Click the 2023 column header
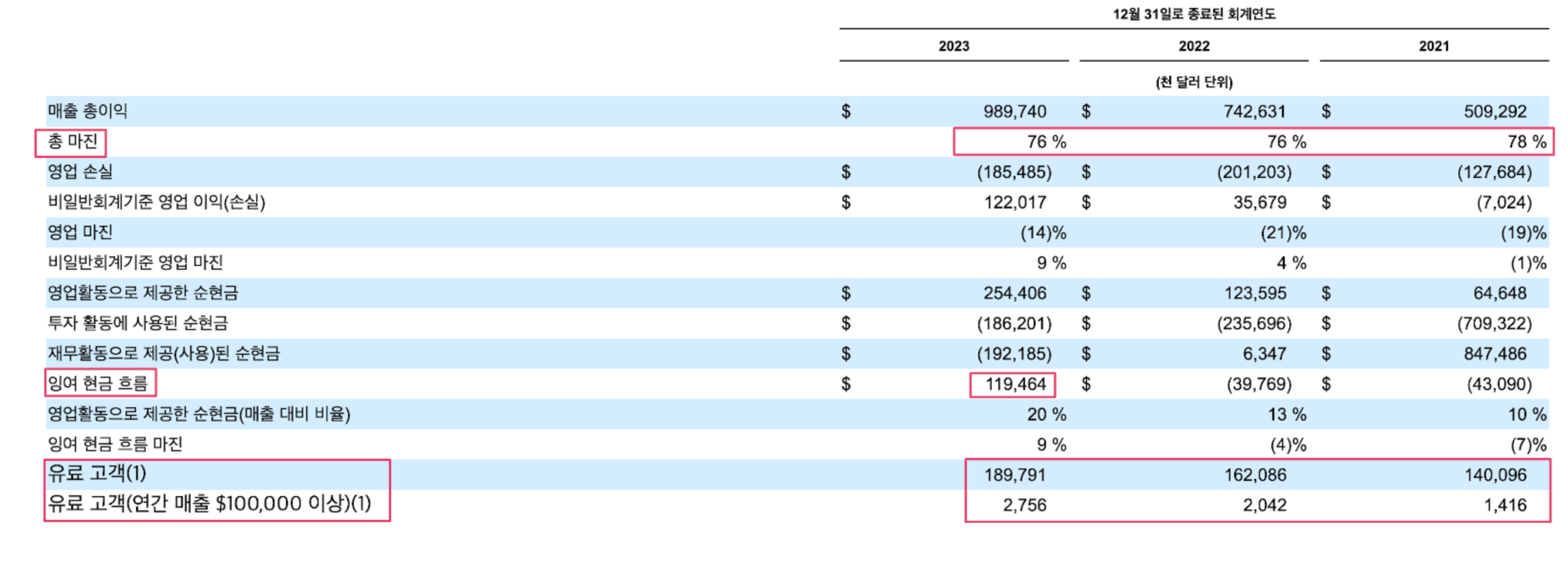 pyautogui.click(x=953, y=46)
